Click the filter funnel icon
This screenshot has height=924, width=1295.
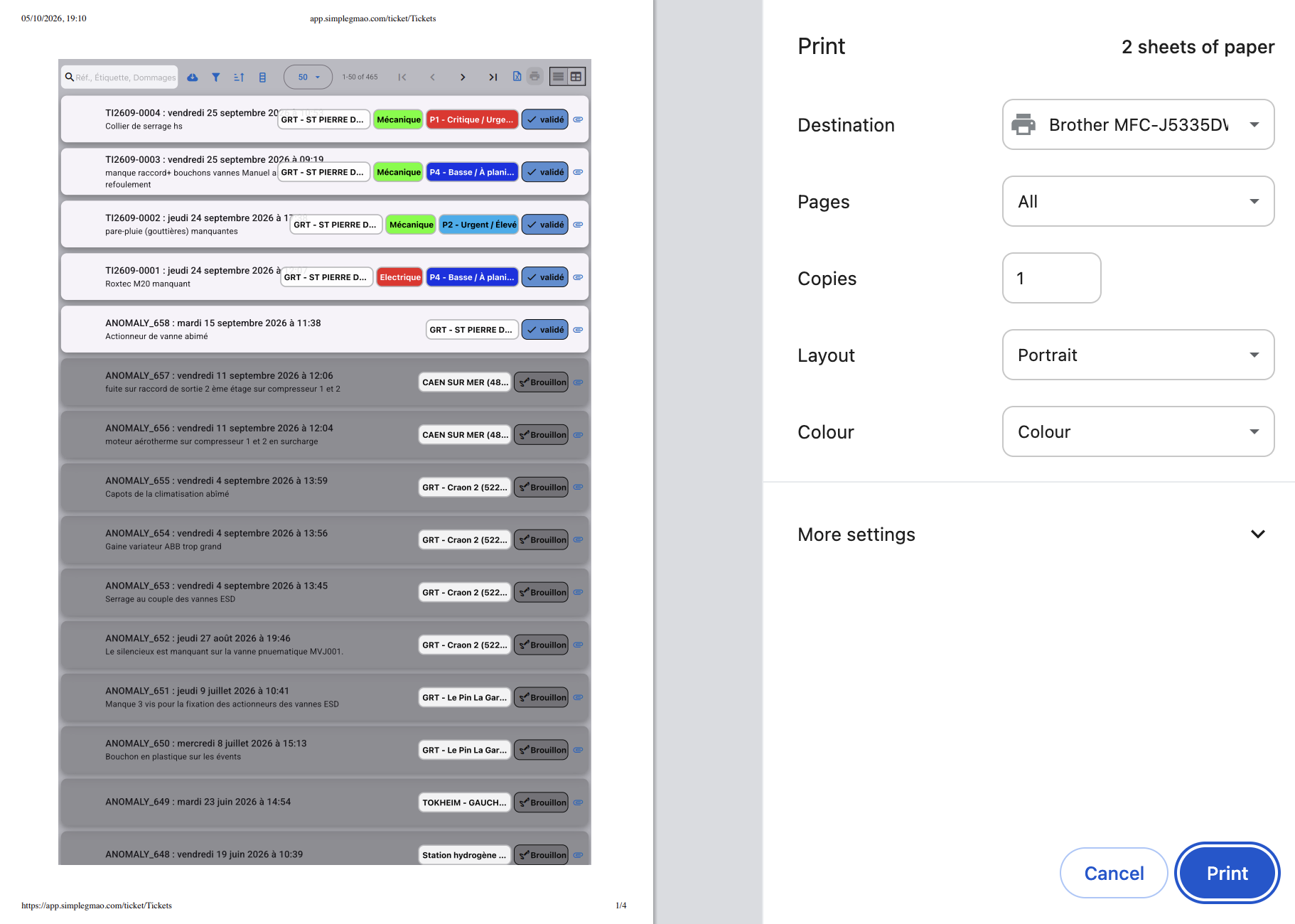click(216, 77)
